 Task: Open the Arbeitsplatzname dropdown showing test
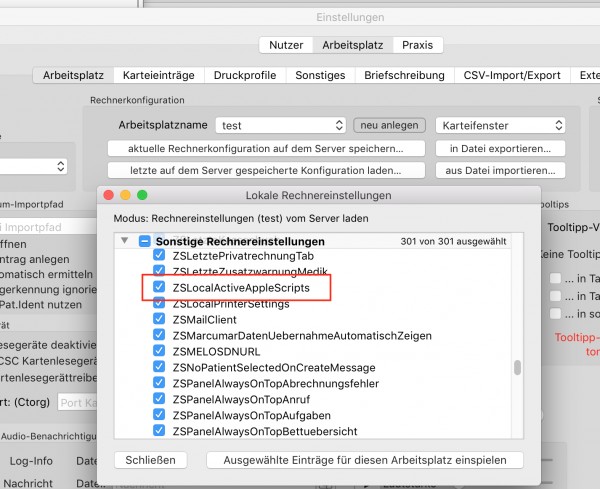point(281,126)
